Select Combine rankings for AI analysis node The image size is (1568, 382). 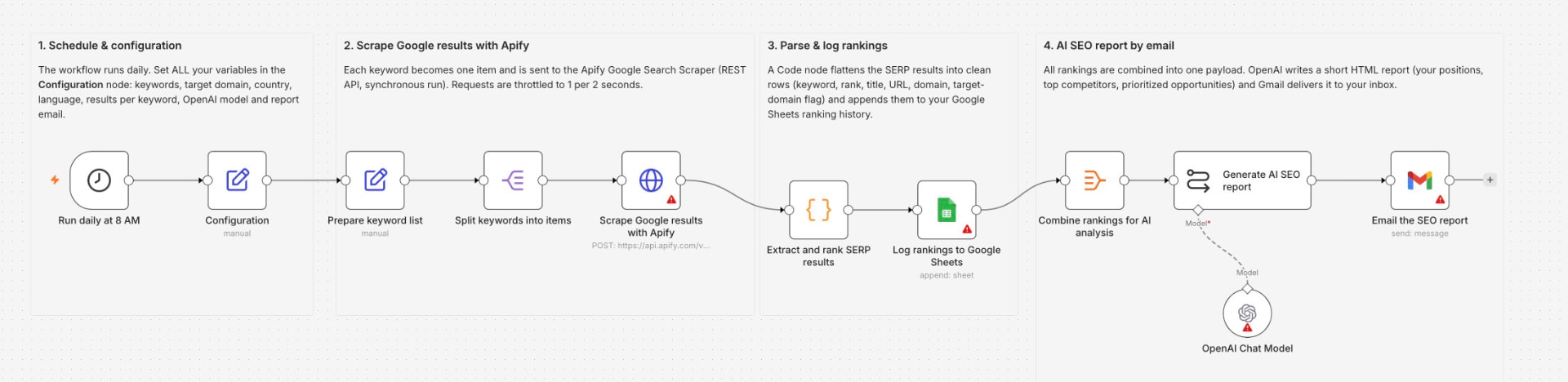click(1094, 180)
